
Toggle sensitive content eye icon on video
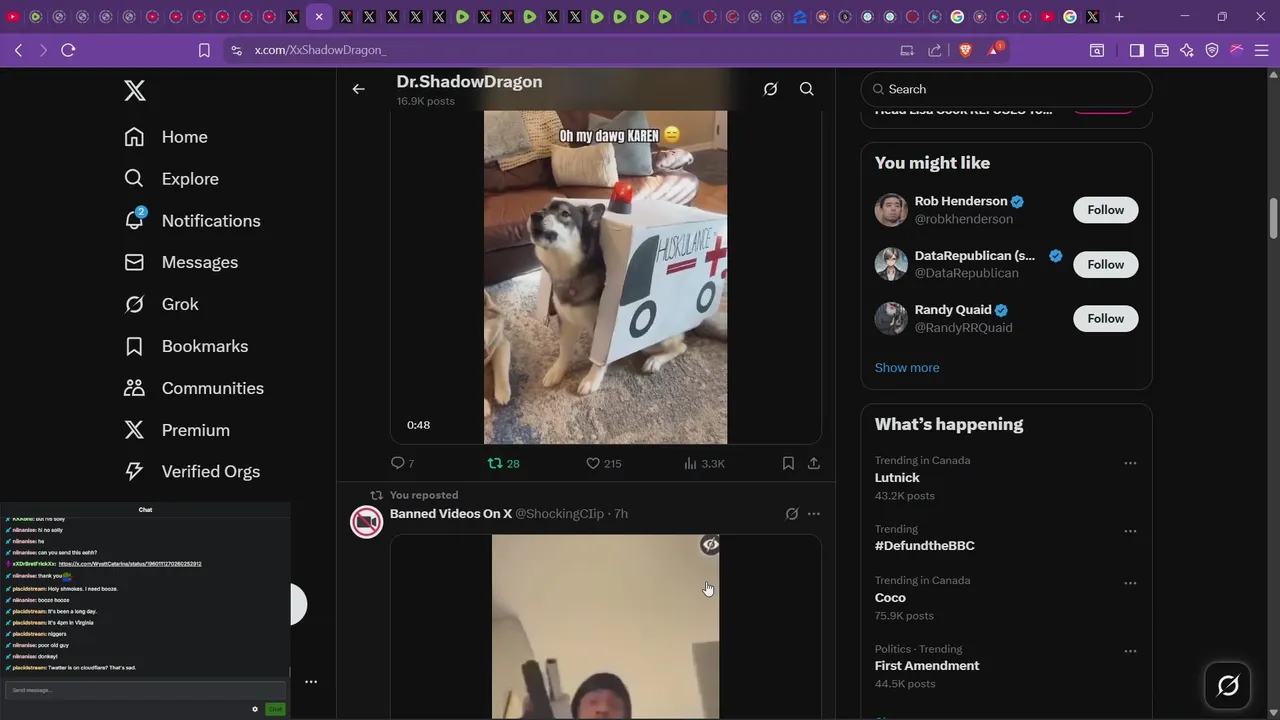[x=710, y=545]
